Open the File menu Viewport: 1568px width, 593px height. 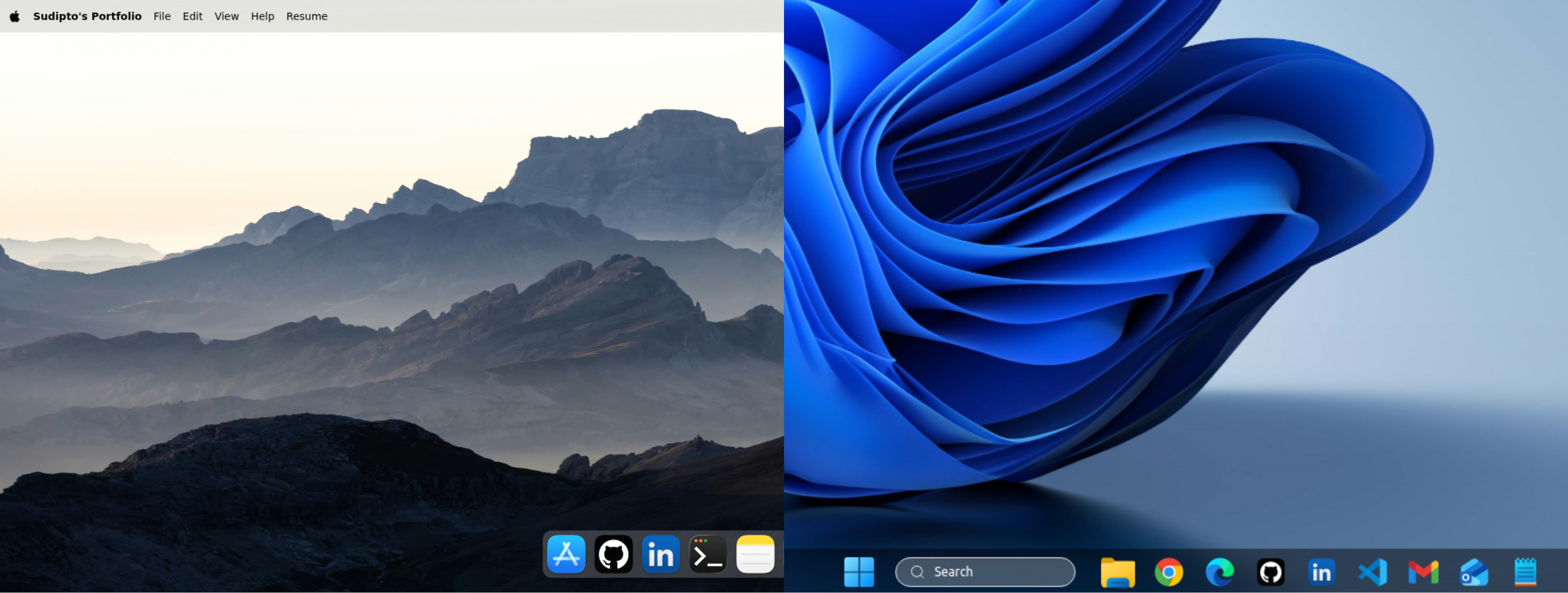click(x=162, y=16)
